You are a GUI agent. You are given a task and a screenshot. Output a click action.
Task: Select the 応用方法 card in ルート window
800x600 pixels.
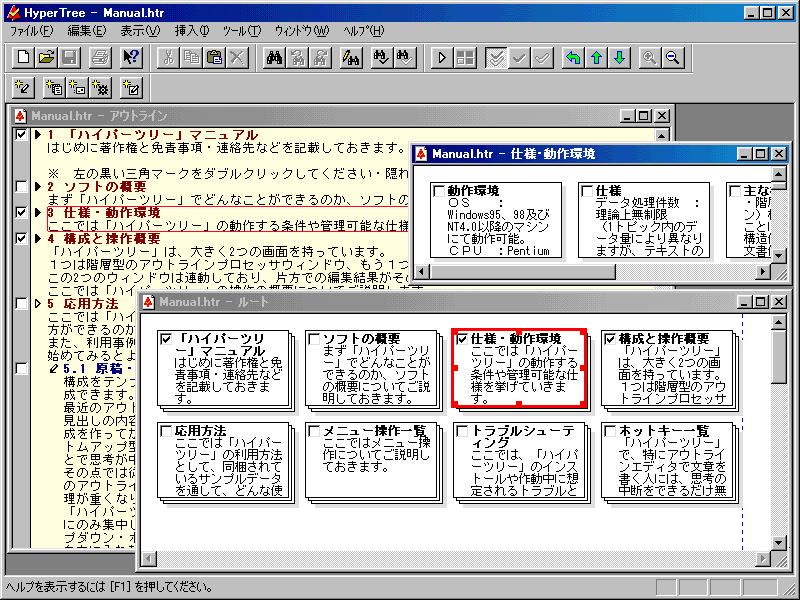223,460
